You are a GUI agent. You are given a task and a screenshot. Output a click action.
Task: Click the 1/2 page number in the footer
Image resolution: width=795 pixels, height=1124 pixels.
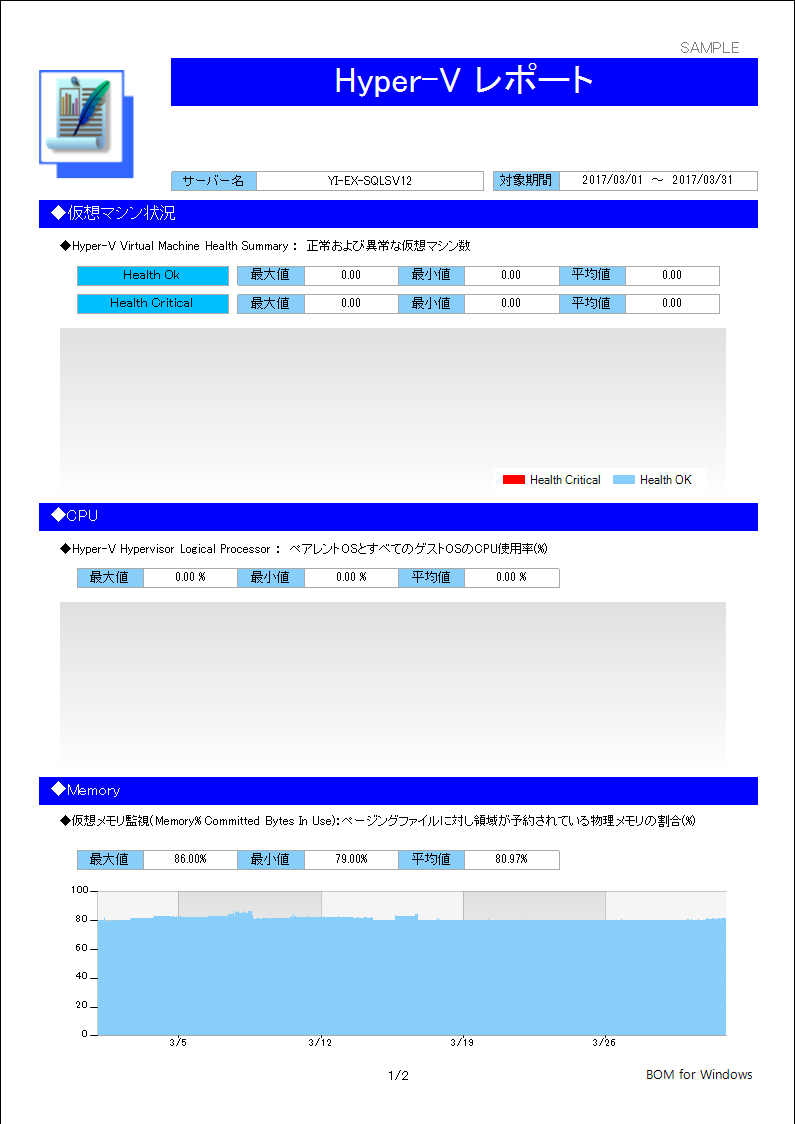pos(399,1075)
